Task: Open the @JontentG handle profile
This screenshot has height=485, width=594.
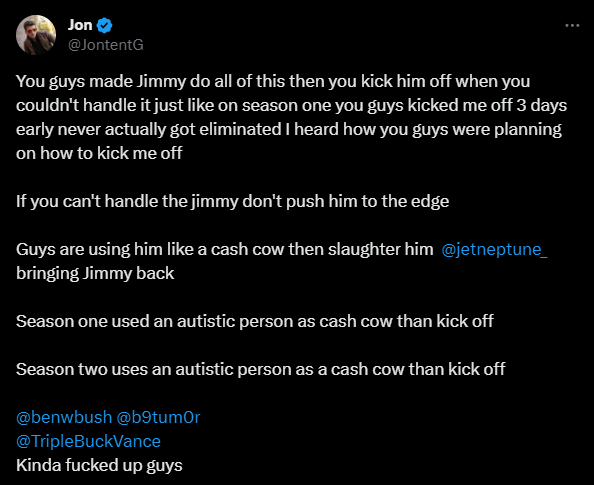Action: click(x=106, y=45)
